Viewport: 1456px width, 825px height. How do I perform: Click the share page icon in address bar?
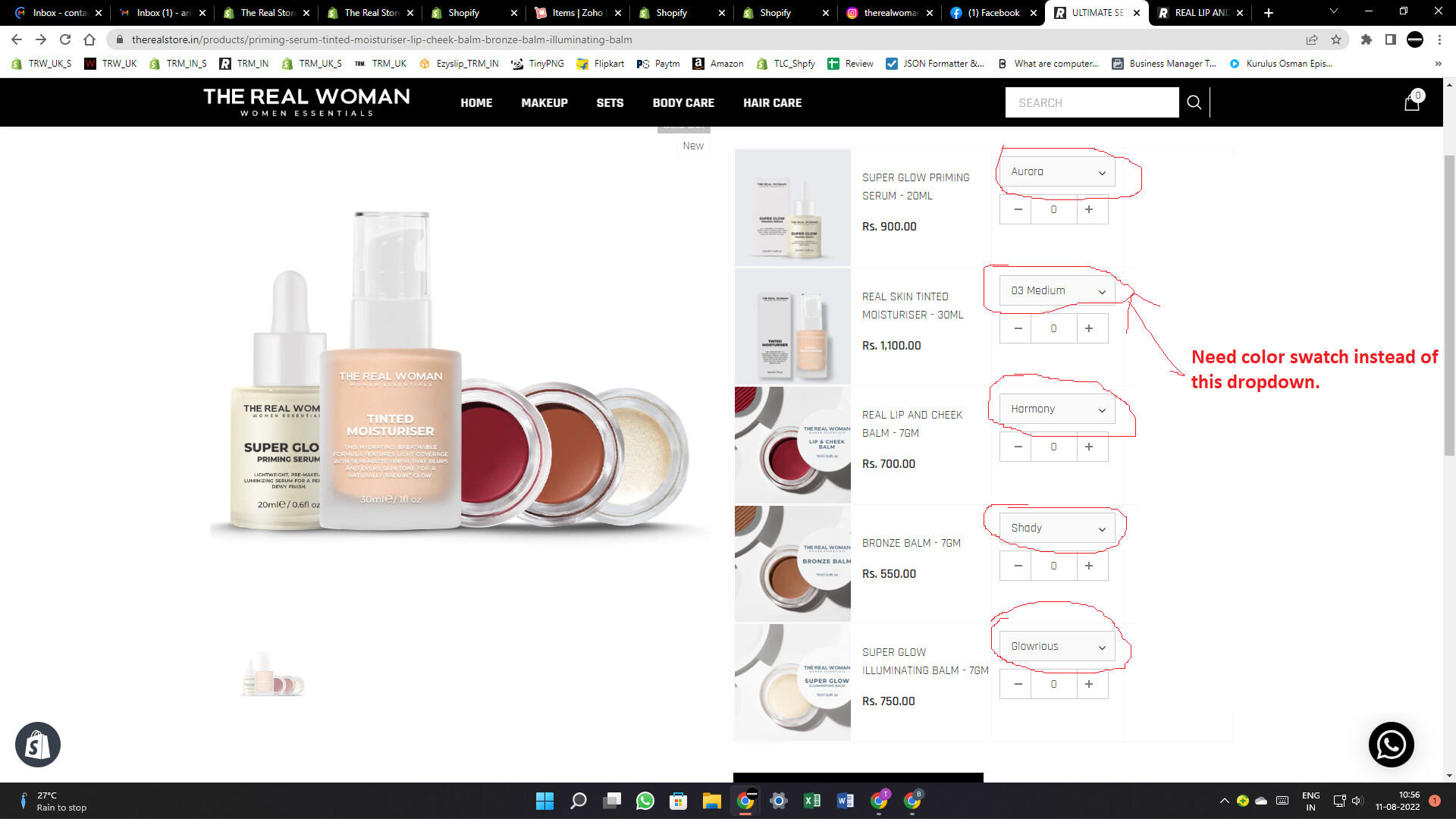point(1312,39)
